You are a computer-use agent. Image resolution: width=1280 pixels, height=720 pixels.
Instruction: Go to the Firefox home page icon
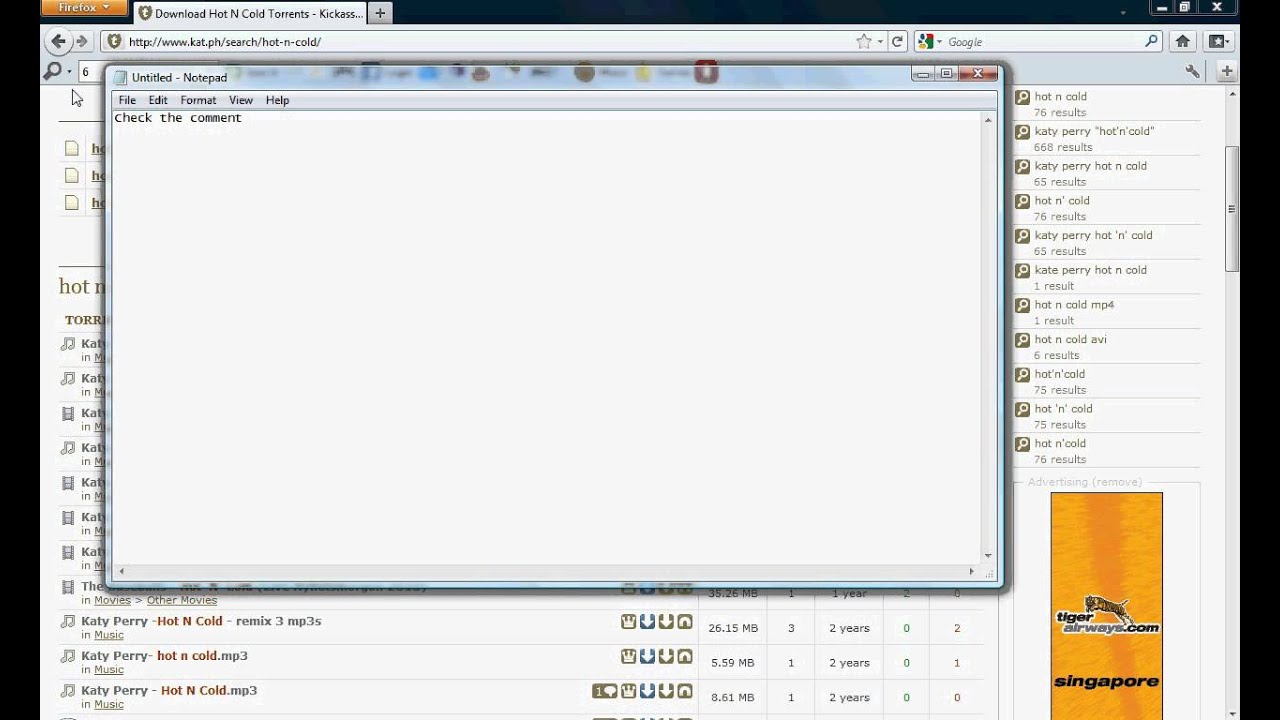pos(1182,42)
